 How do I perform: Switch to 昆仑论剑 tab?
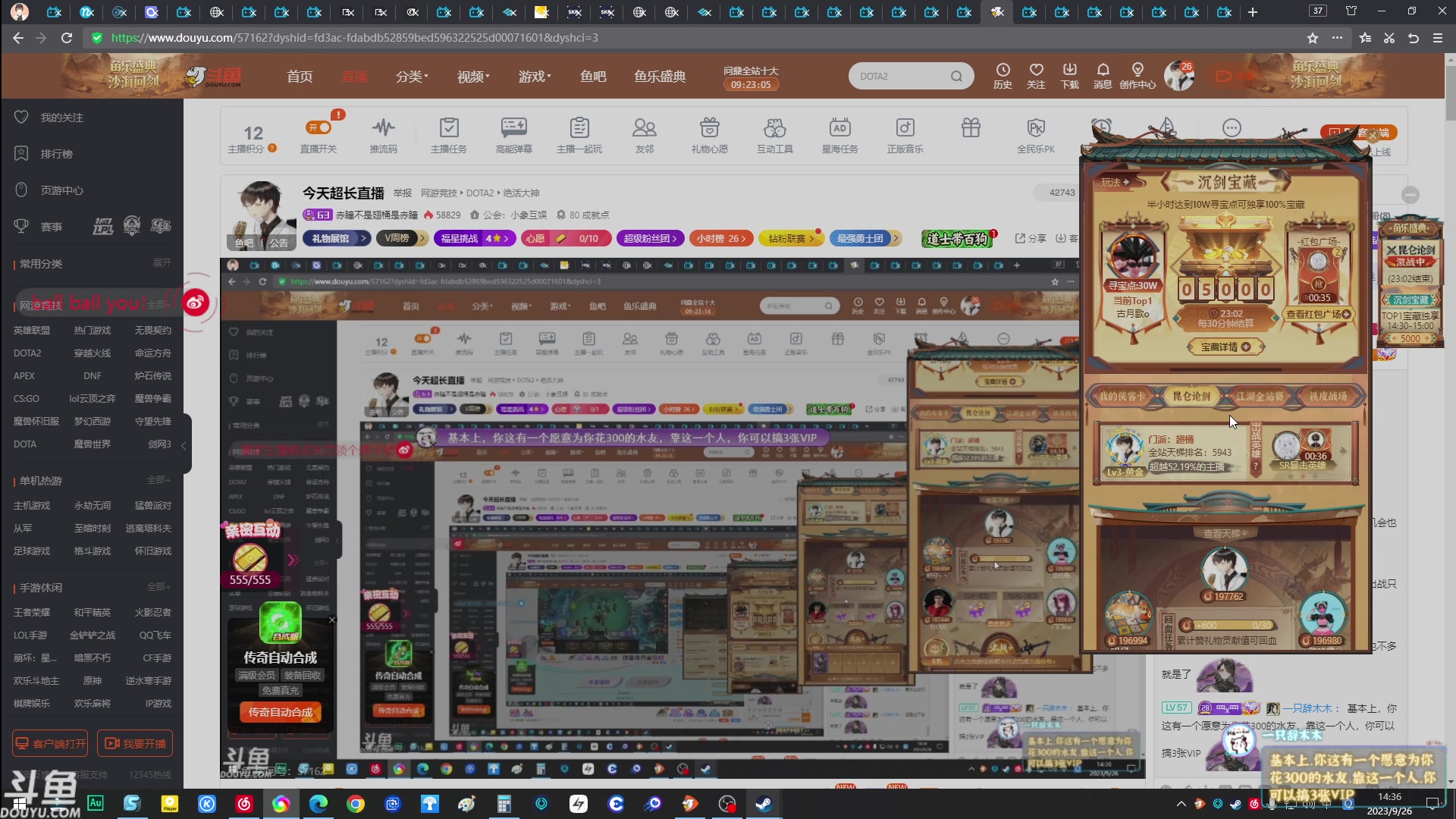click(x=1191, y=396)
